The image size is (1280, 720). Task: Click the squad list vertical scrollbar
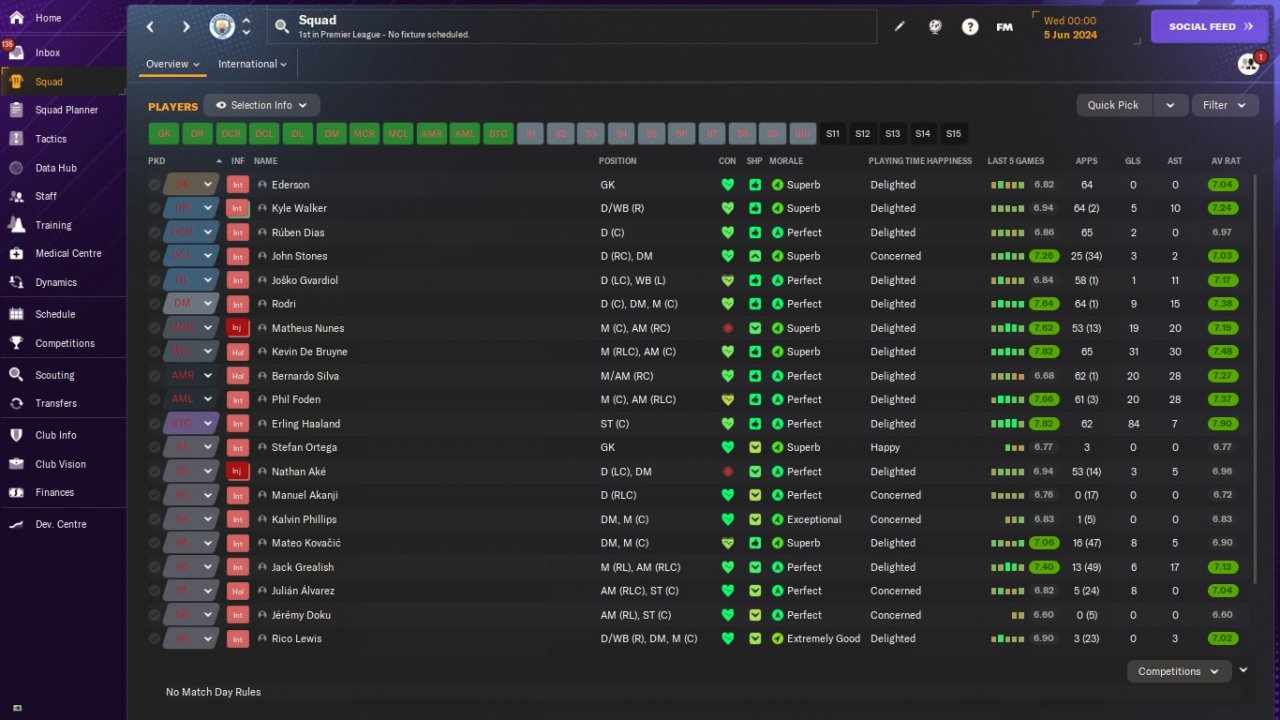coord(1255,380)
